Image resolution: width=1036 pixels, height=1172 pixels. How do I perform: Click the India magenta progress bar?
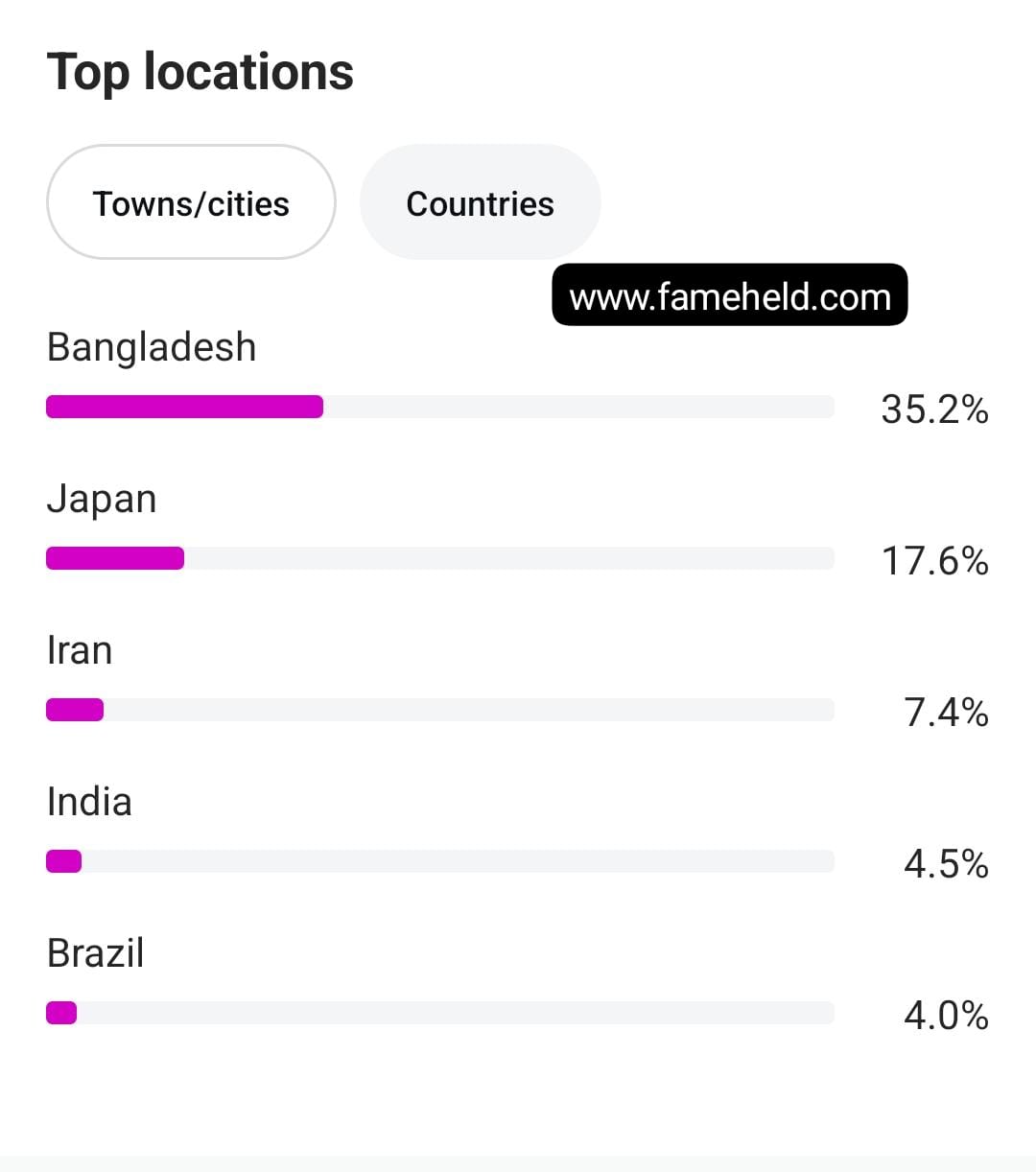click(x=64, y=861)
